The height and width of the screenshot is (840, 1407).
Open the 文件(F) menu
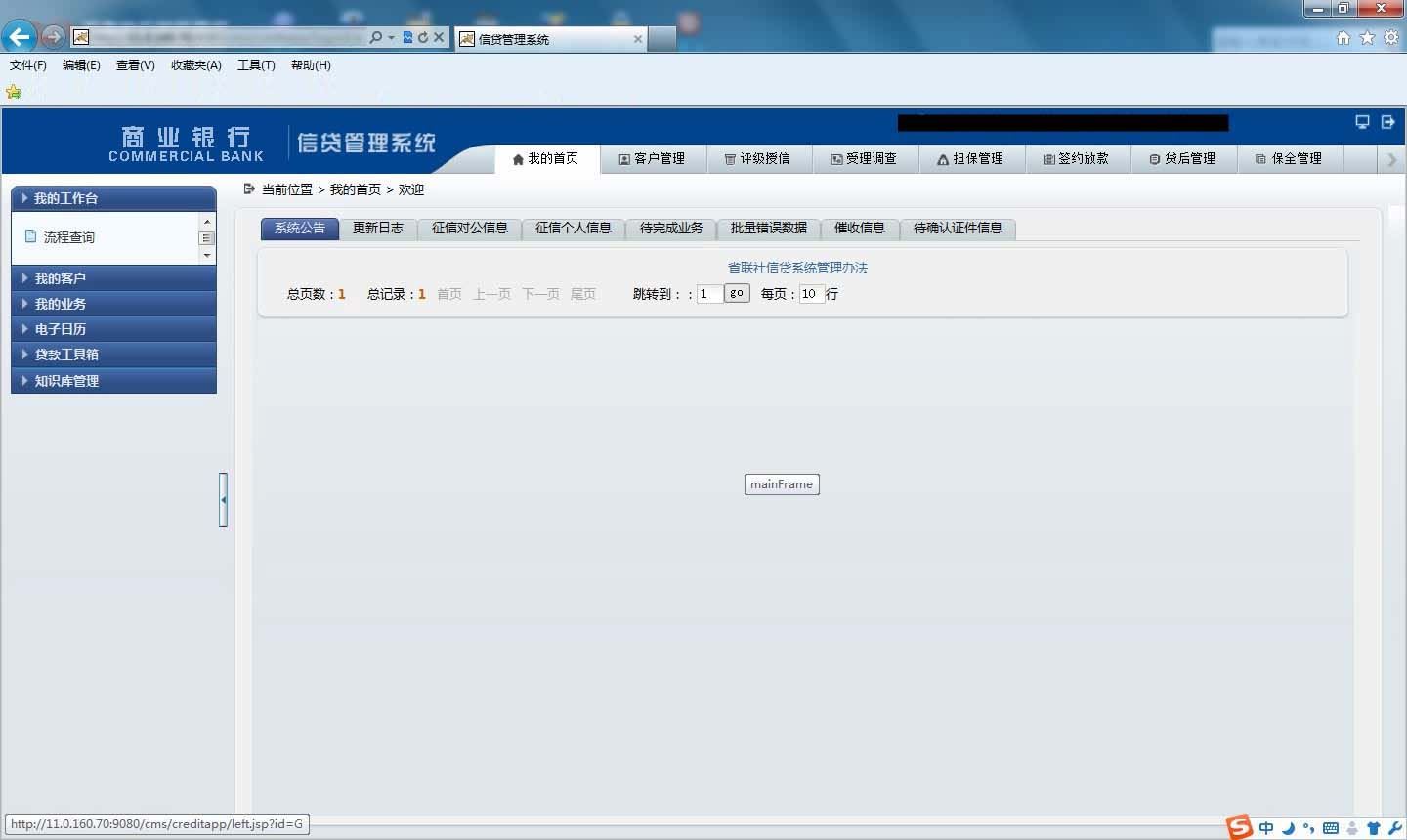tap(28, 65)
